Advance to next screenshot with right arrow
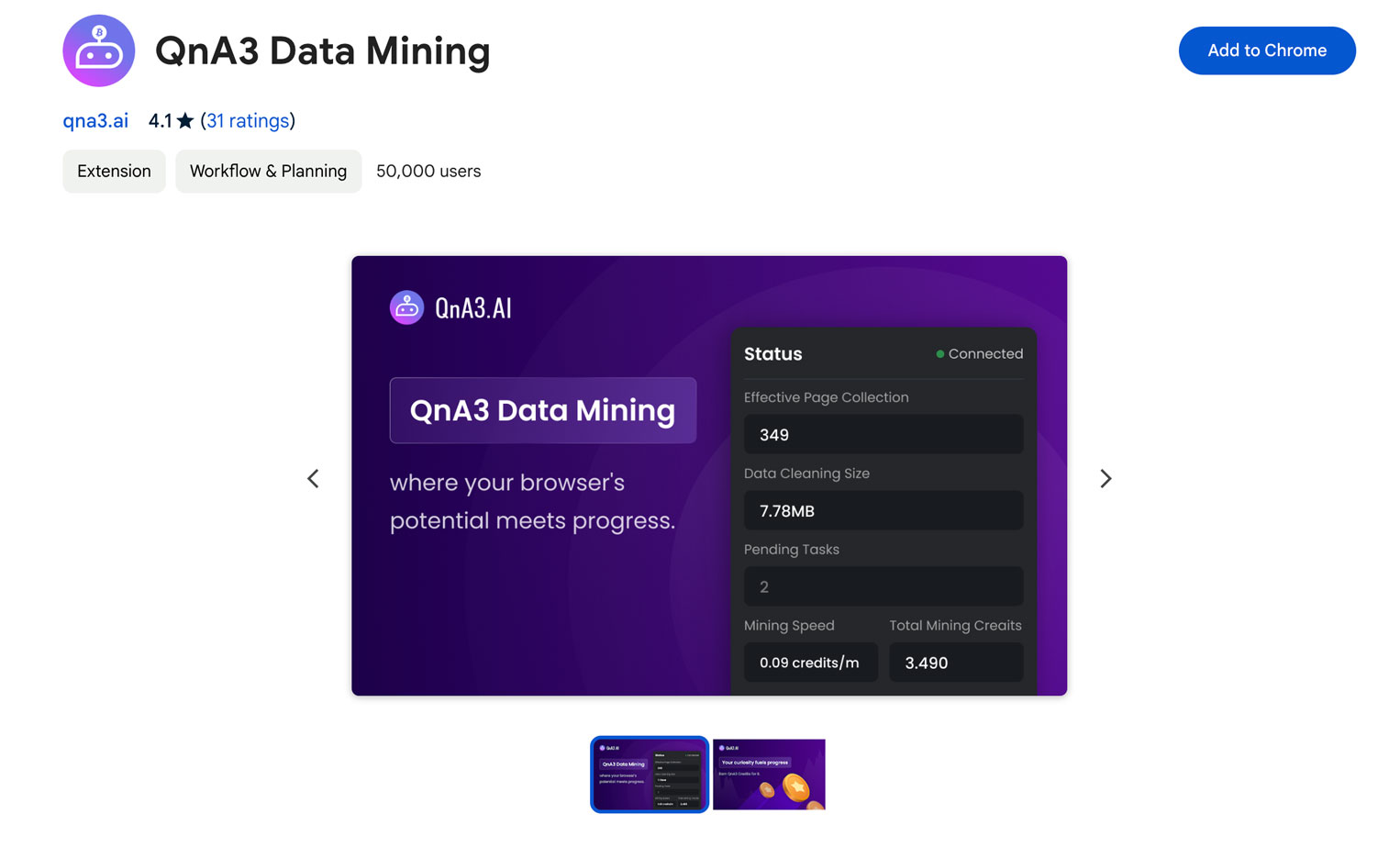 tap(1106, 478)
